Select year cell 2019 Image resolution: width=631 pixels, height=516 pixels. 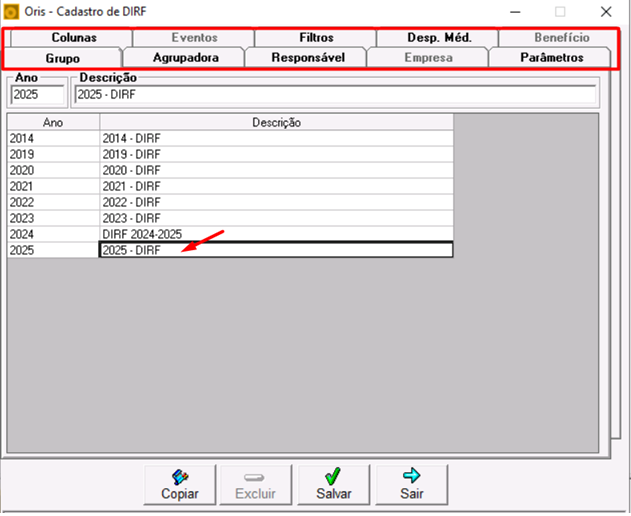(x=53, y=155)
